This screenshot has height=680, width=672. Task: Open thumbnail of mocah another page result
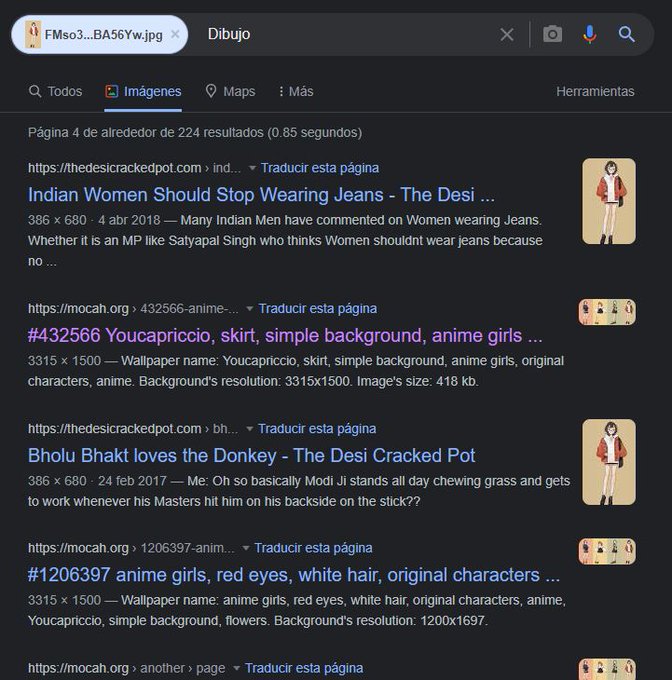pyautogui.click(x=607, y=669)
